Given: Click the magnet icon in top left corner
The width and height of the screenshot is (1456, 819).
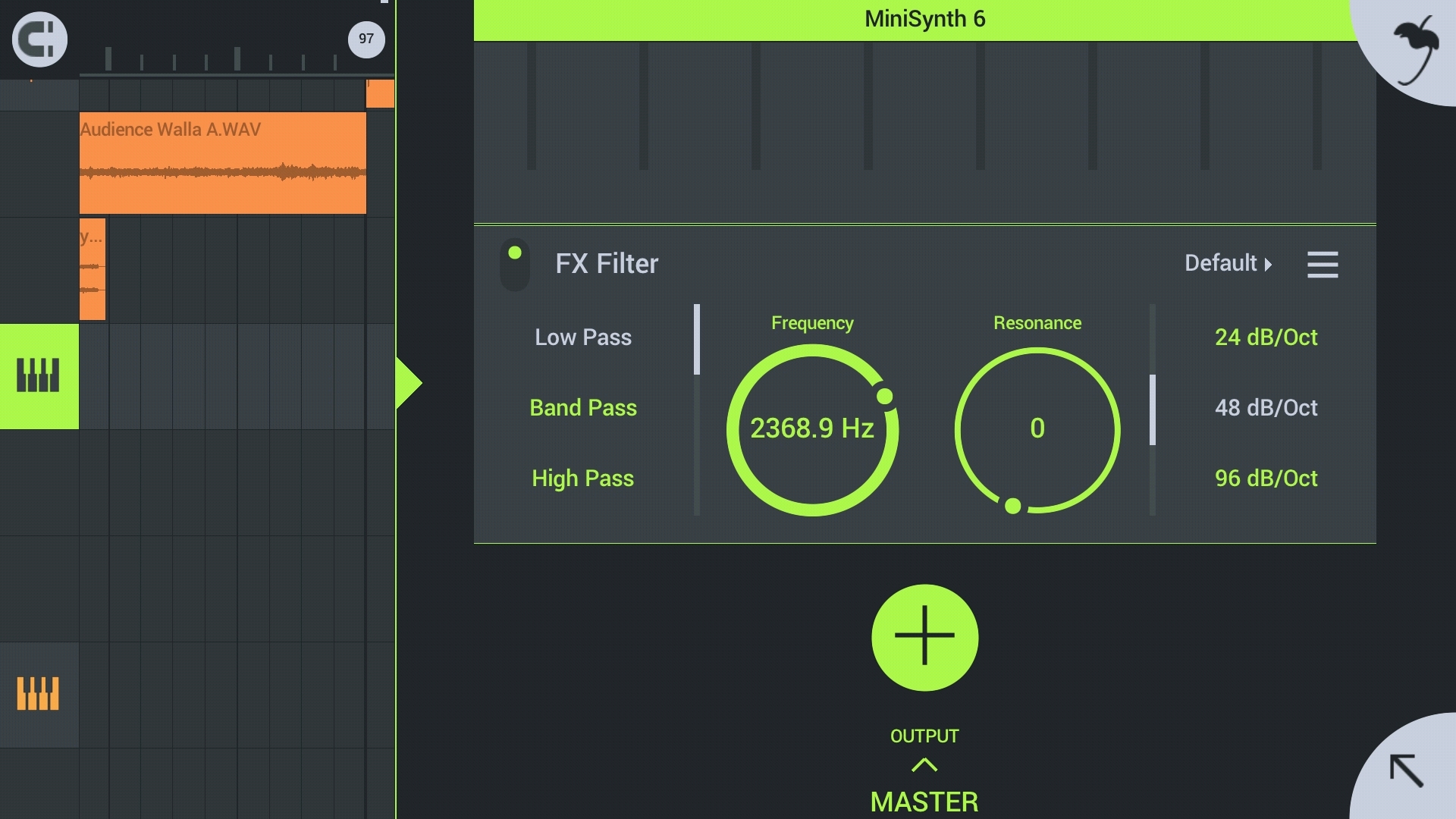Looking at the screenshot, I should 39,39.
